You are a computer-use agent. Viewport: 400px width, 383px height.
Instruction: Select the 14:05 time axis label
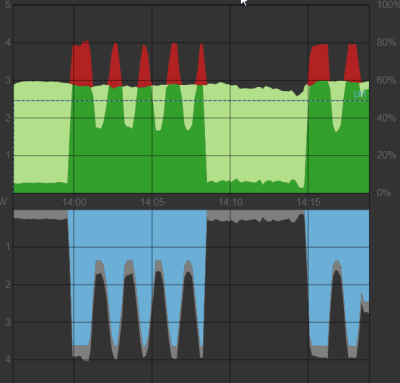coord(152,202)
